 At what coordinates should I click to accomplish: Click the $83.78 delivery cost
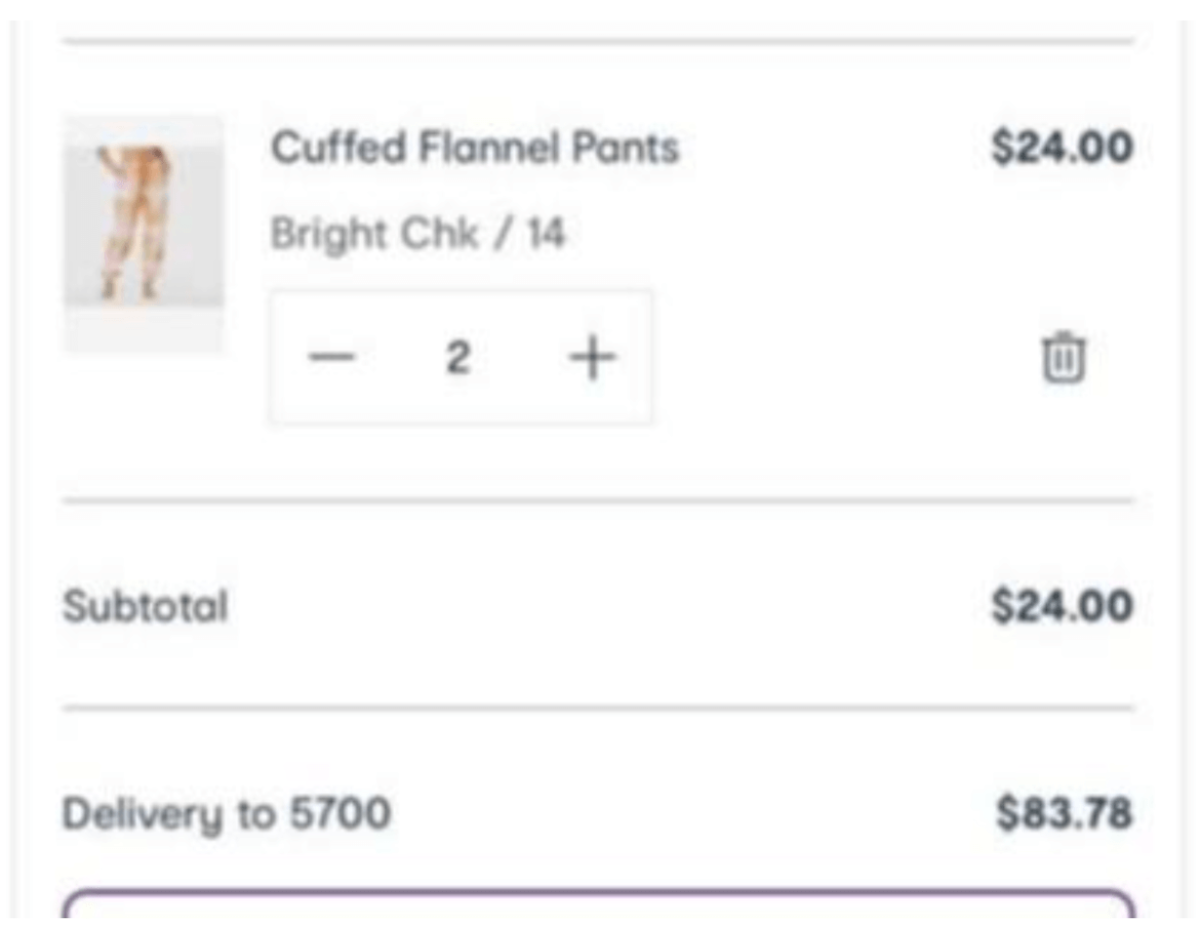pyautogui.click(x=1064, y=814)
